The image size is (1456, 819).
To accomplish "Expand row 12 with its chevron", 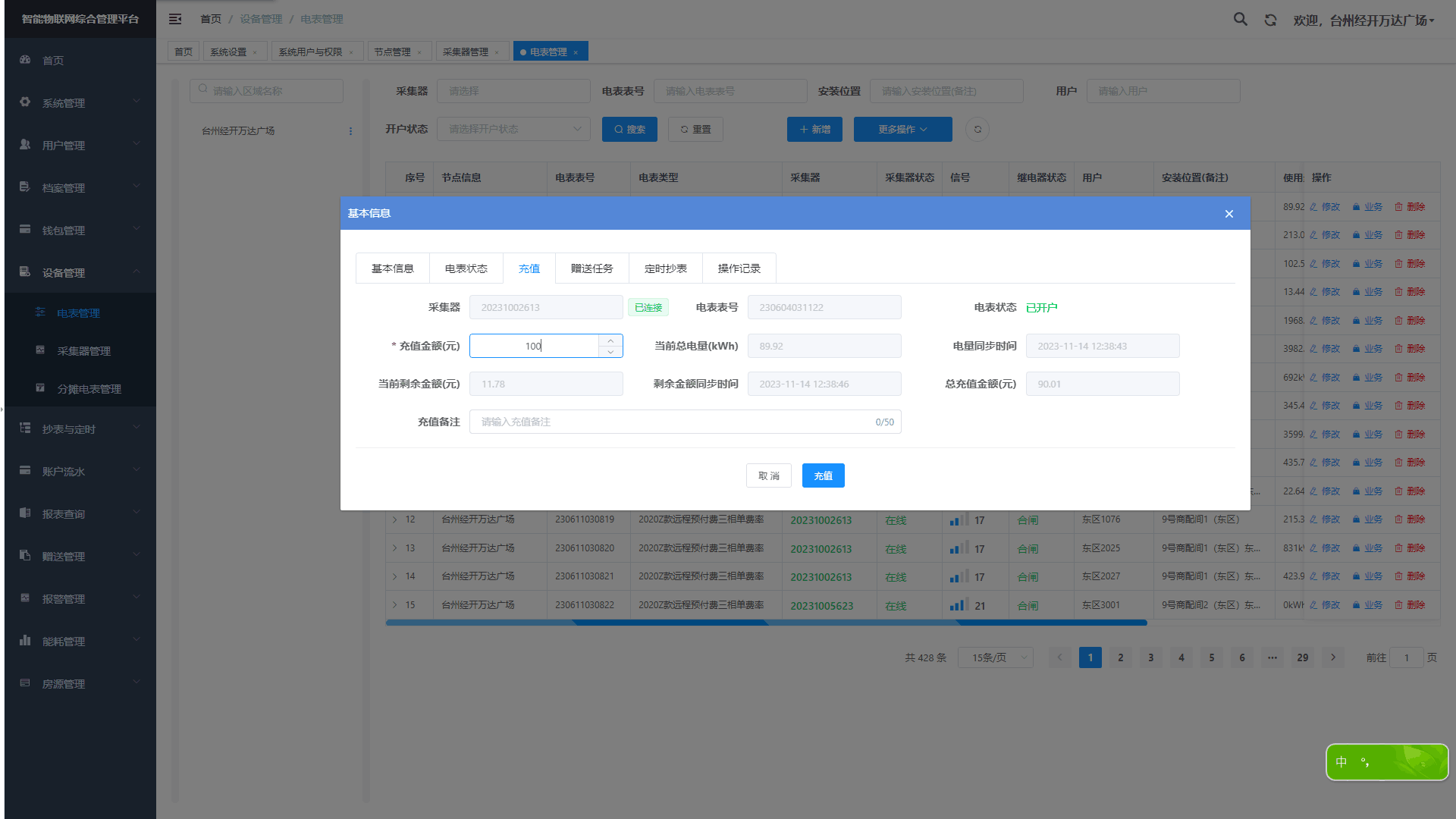I will pyautogui.click(x=395, y=520).
